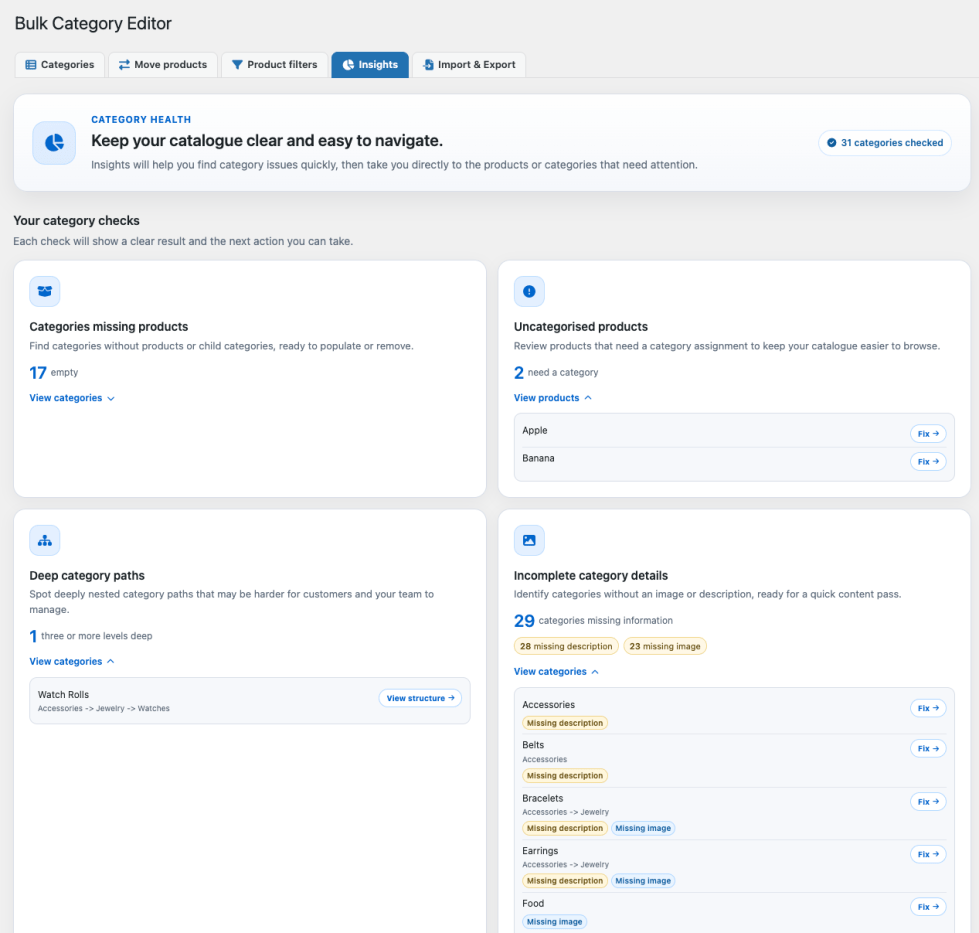Click the Watch Rolls category name

(63, 694)
